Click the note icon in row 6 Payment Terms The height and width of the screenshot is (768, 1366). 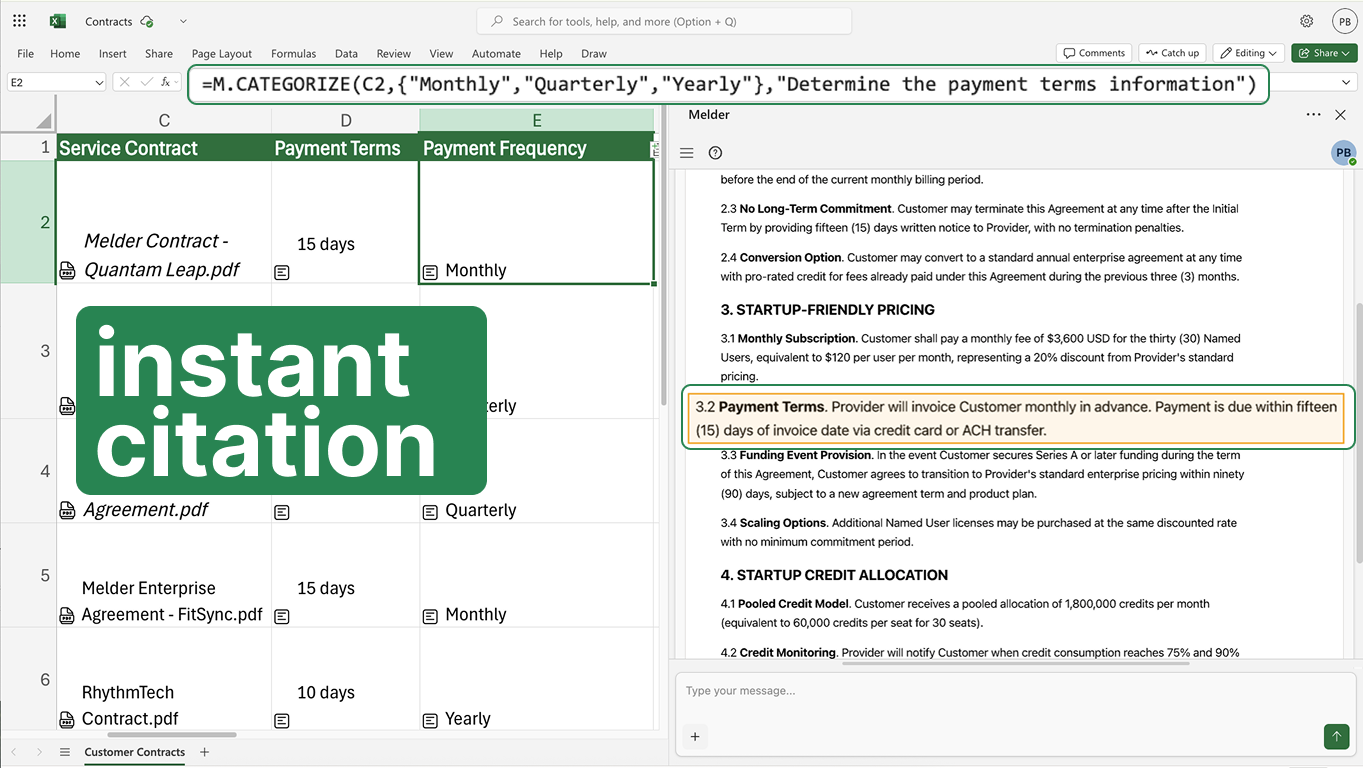pyautogui.click(x=282, y=720)
